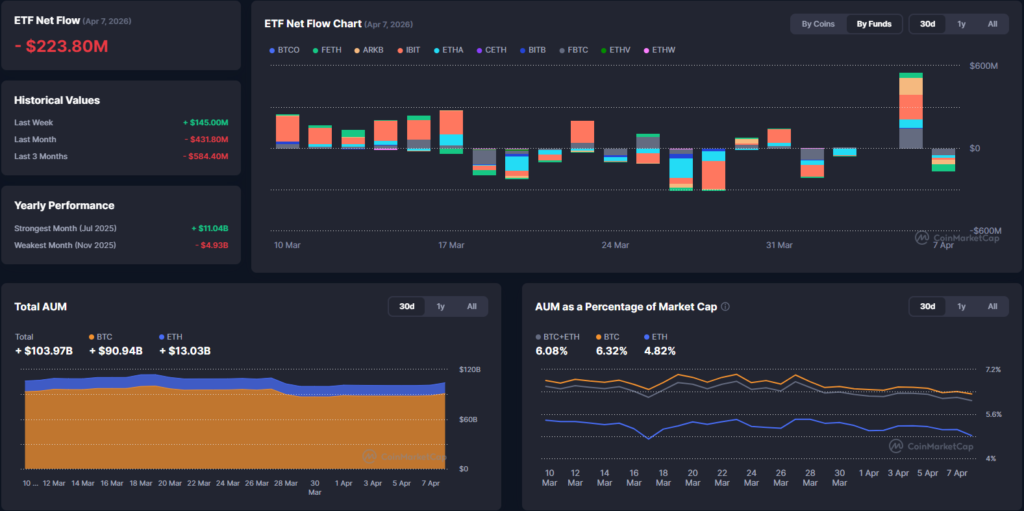The height and width of the screenshot is (511, 1024).
Task: Choose 1y in AUM Percentage of Market Cap
Action: (960, 306)
